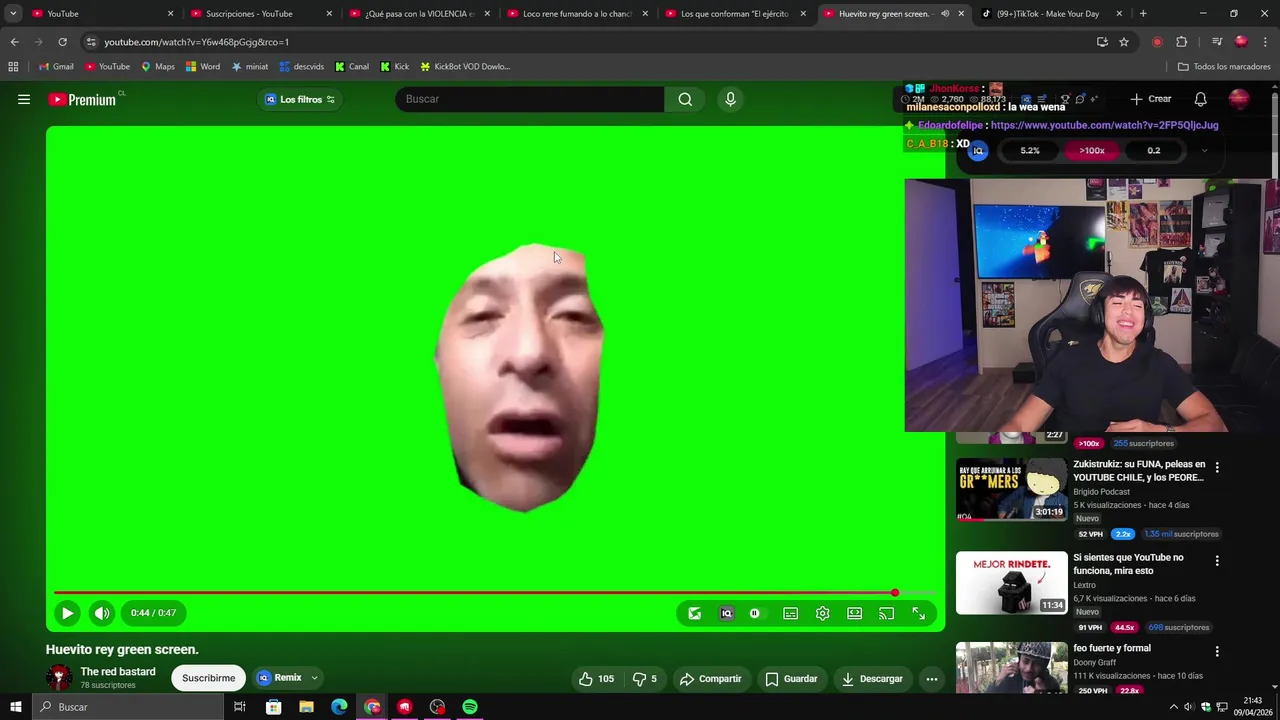Cast the video to a TV
The height and width of the screenshot is (720, 1280).
point(886,613)
